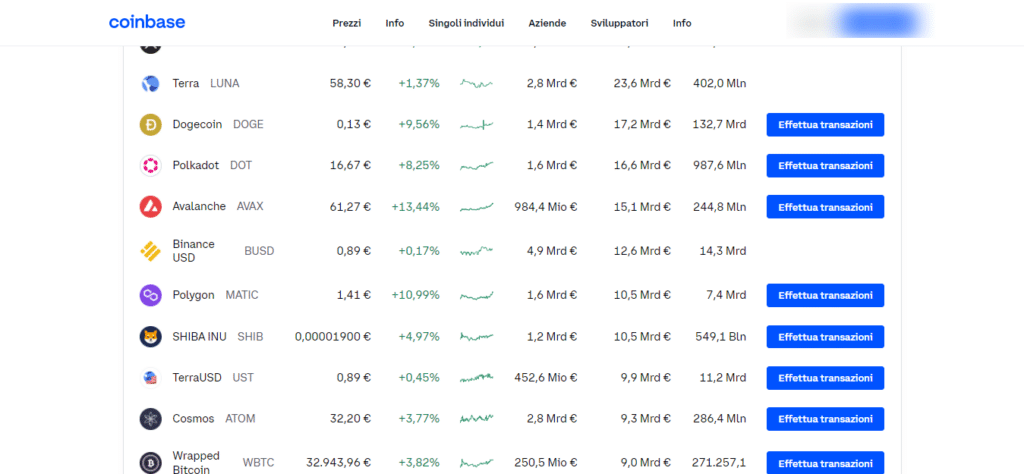Open the Polygon asset name link

click(193, 295)
